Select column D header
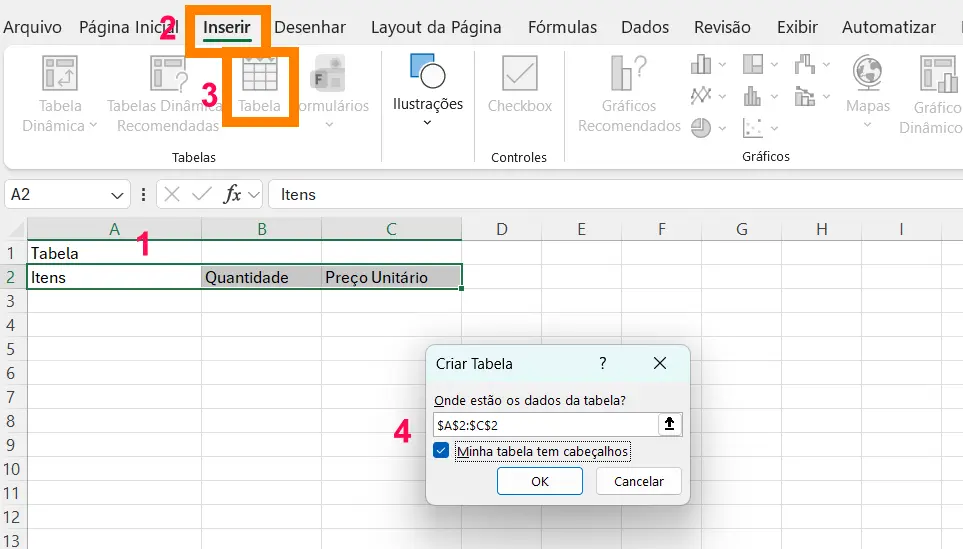Image resolution: width=963 pixels, height=549 pixels. pos(502,230)
